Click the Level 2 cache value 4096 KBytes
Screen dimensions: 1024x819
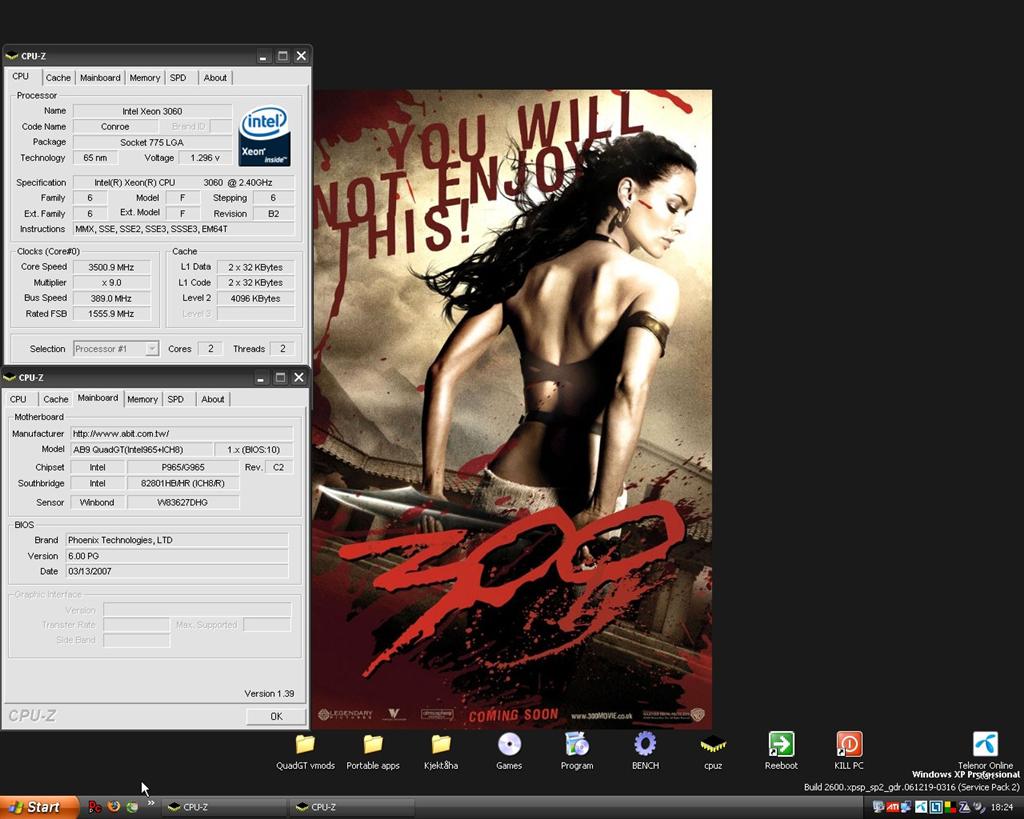coord(255,298)
